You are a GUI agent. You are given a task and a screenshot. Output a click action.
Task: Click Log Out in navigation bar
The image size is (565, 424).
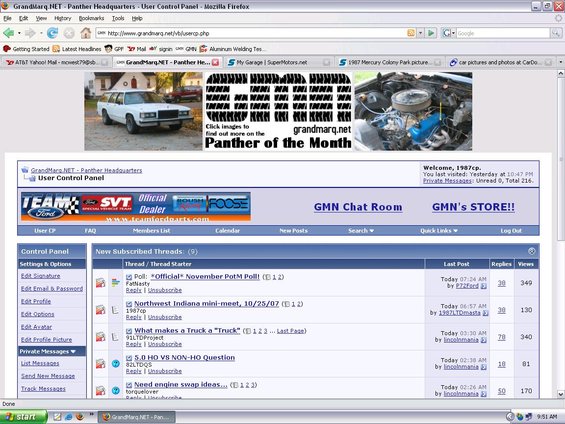(x=511, y=231)
